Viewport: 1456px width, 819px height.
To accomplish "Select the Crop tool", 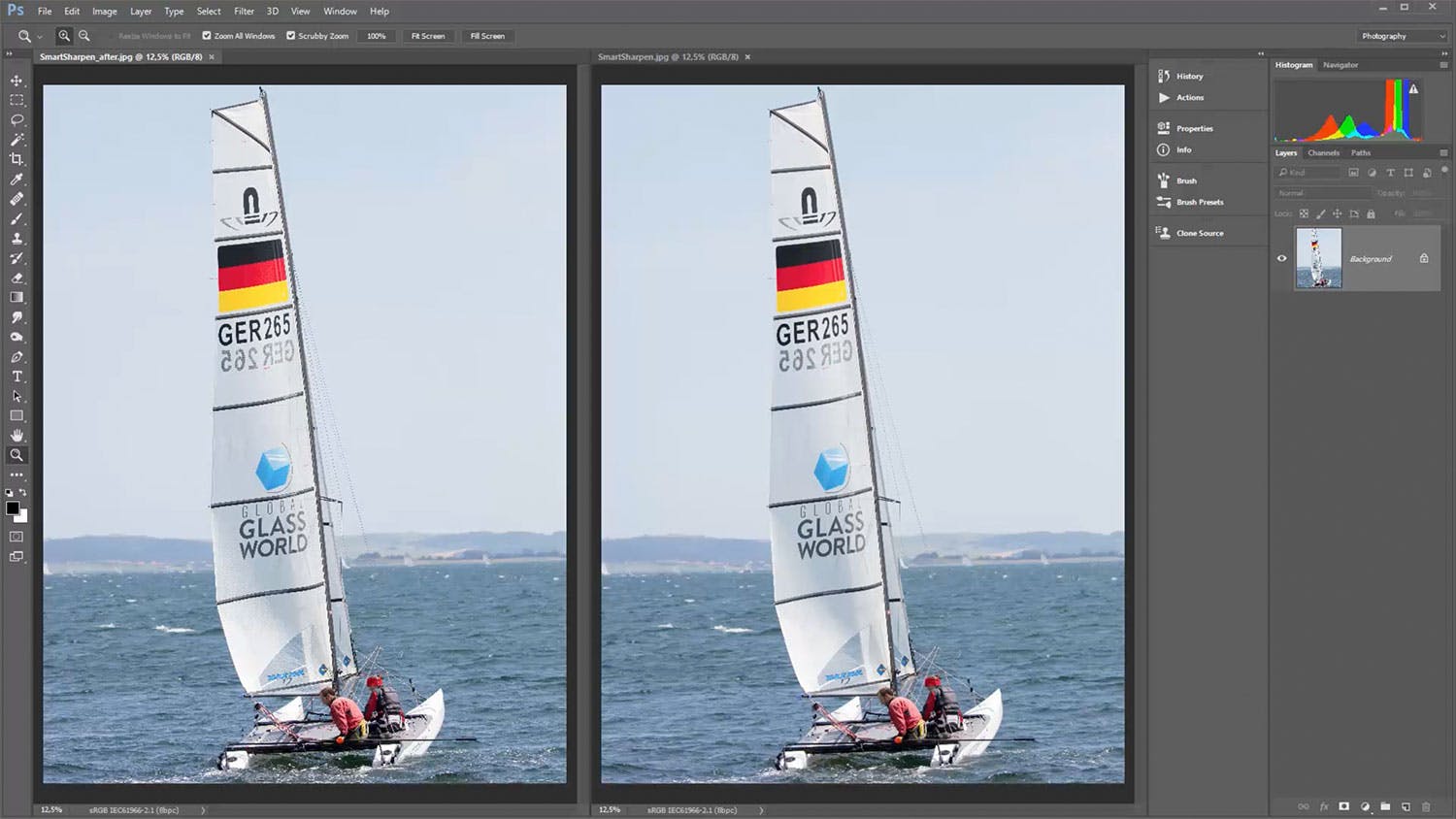I will click(x=17, y=159).
